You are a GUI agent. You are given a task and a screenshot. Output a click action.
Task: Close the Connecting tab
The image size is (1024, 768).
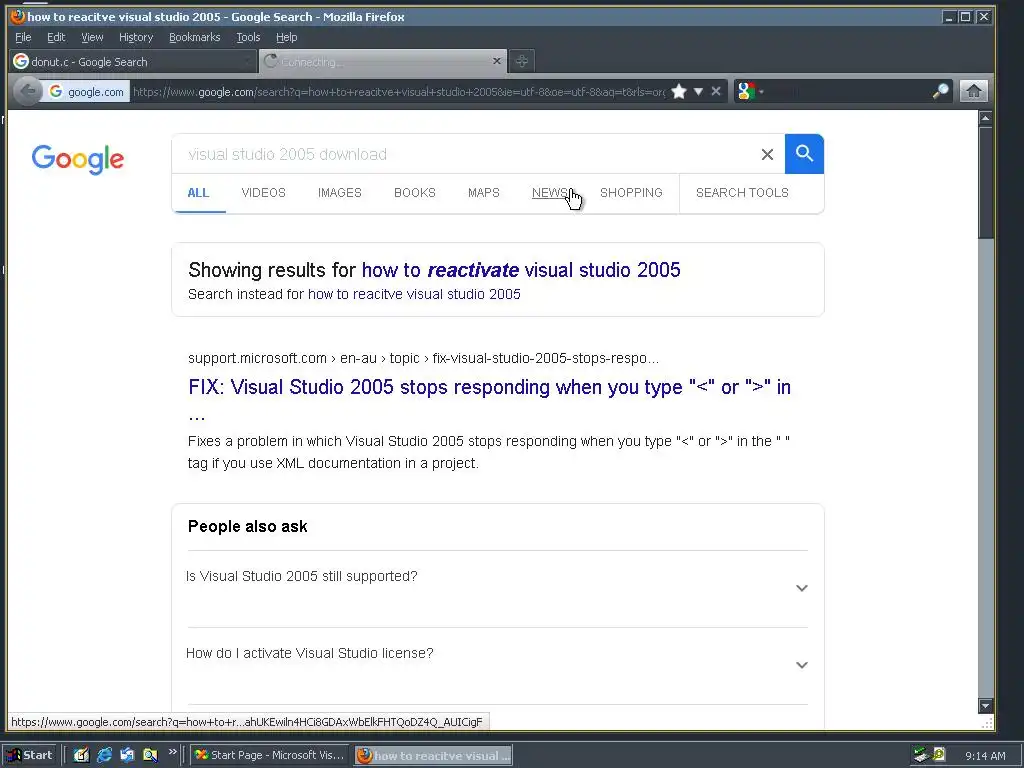(x=497, y=61)
